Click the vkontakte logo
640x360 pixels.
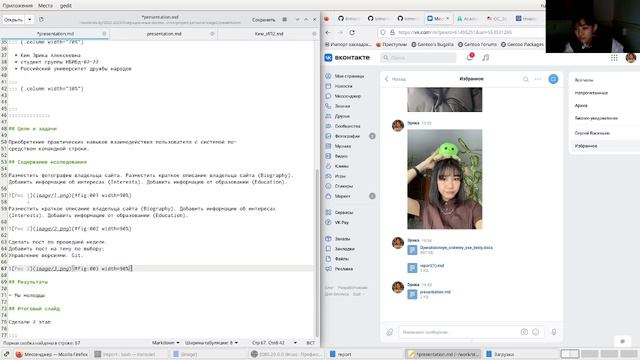tap(347, 58)
